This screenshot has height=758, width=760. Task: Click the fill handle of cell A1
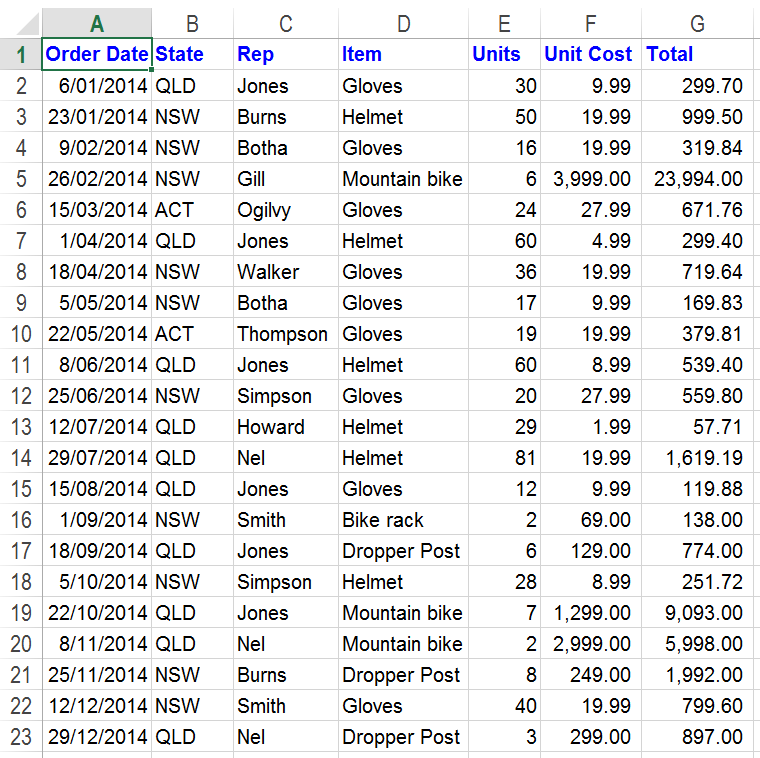coord(152,69)
